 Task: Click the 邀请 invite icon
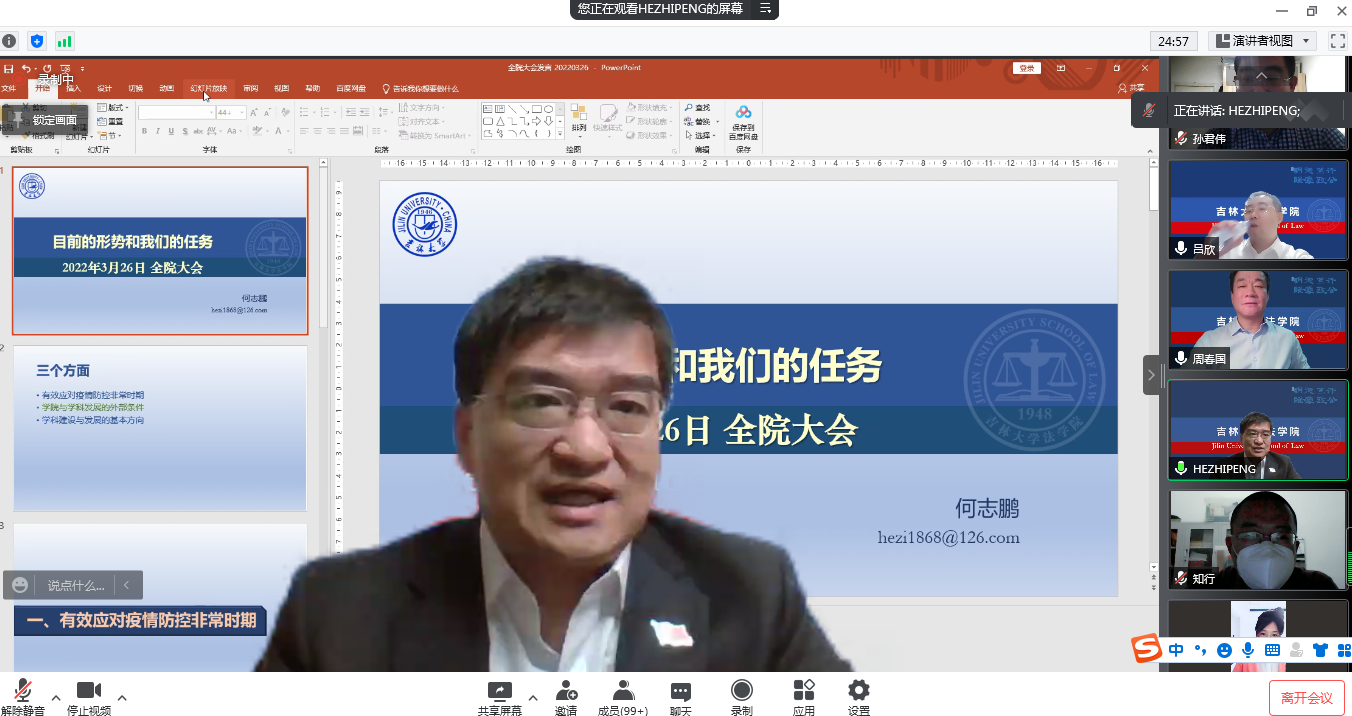coord(566,696)
